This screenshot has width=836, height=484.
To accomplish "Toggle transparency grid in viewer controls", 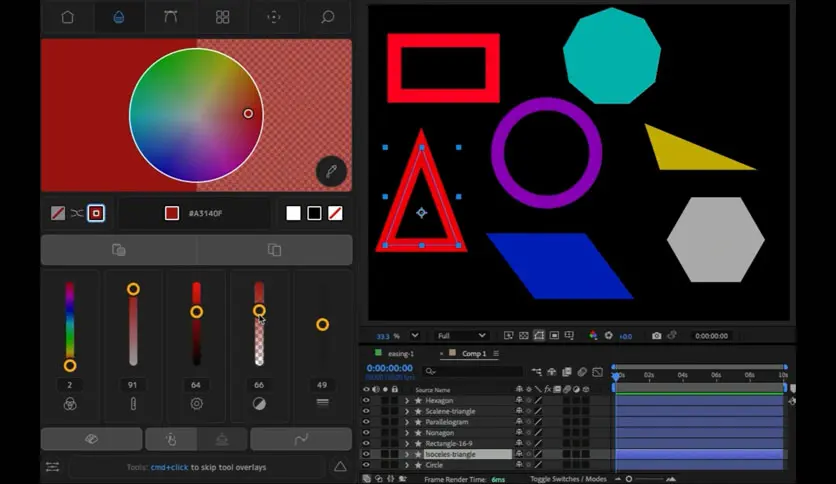I will pyautogui.click(x=524, y=335).
